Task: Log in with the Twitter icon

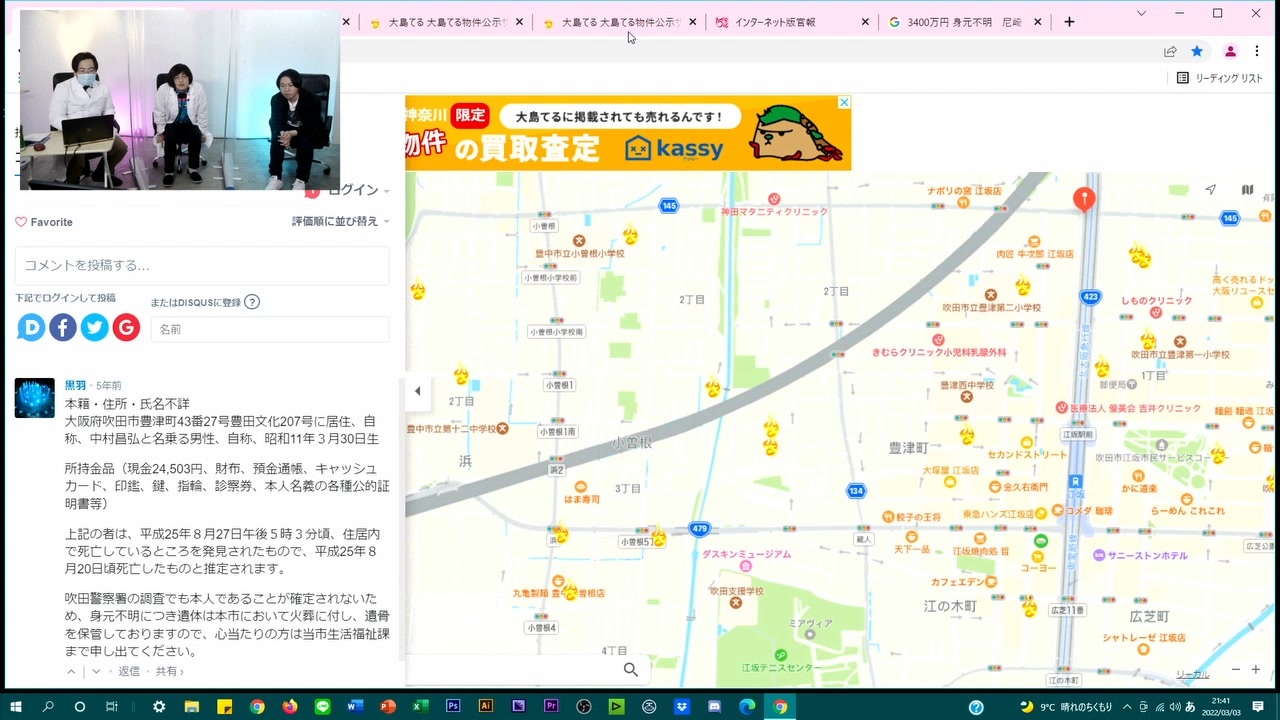Action: coord(94,327)
